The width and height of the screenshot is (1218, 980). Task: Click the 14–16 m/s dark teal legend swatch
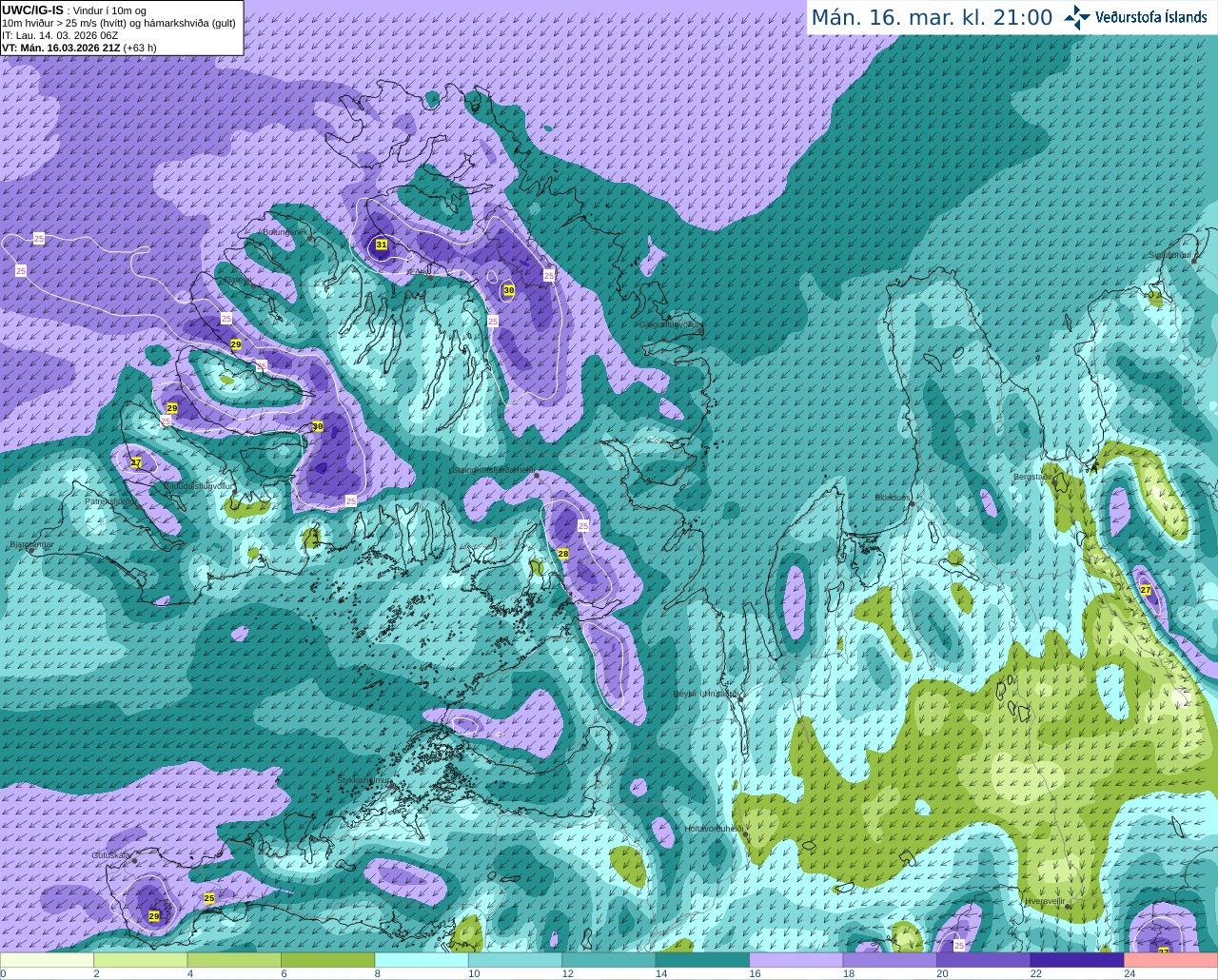703,960
